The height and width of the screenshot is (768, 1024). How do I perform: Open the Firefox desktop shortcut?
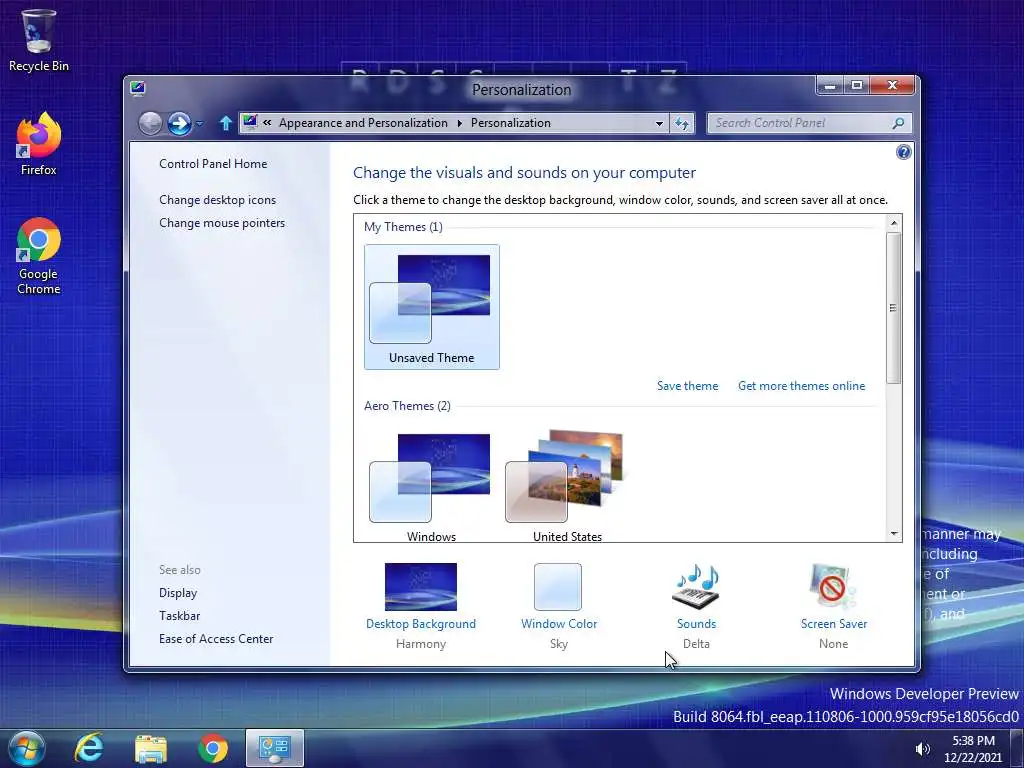[x=38, y=144]
